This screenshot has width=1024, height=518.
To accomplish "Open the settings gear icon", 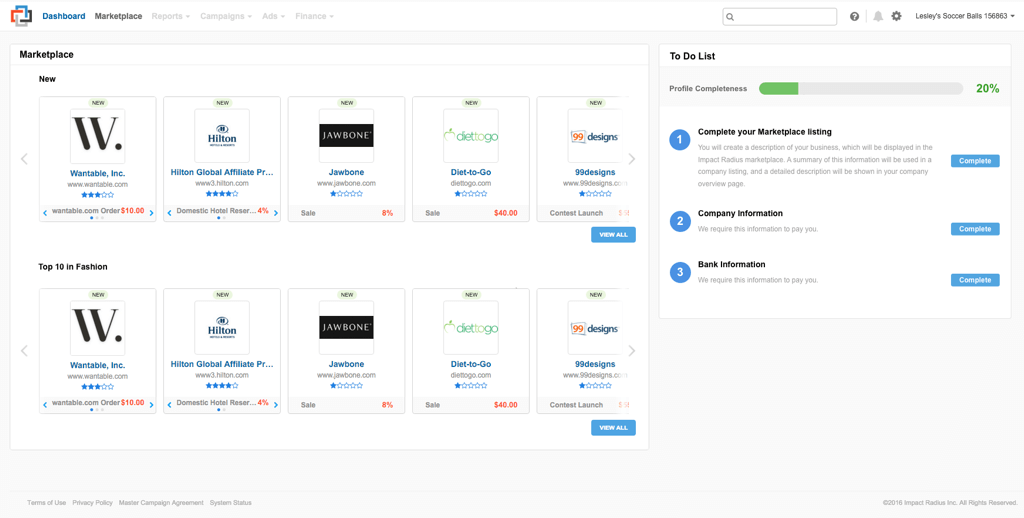I will (x=896, y=16).
